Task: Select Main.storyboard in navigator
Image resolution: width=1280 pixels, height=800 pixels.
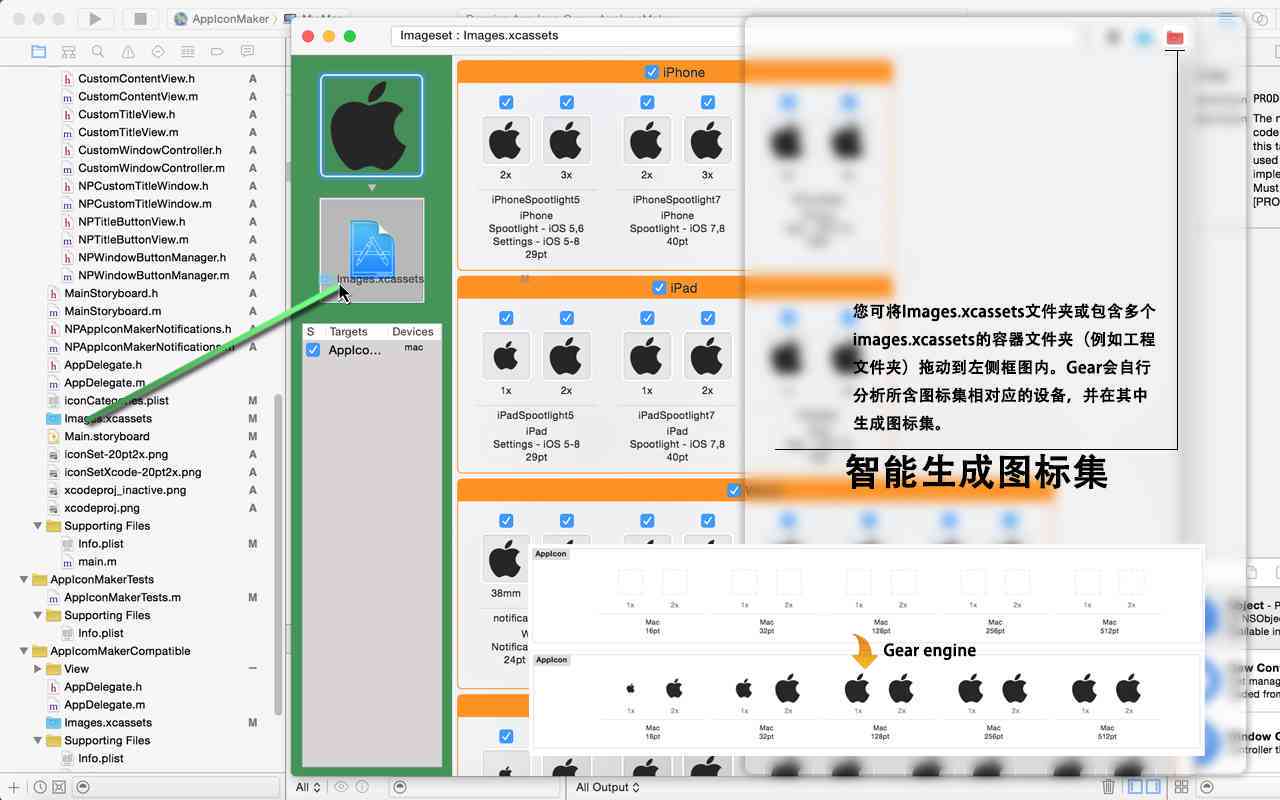Action: coord(107,436)
